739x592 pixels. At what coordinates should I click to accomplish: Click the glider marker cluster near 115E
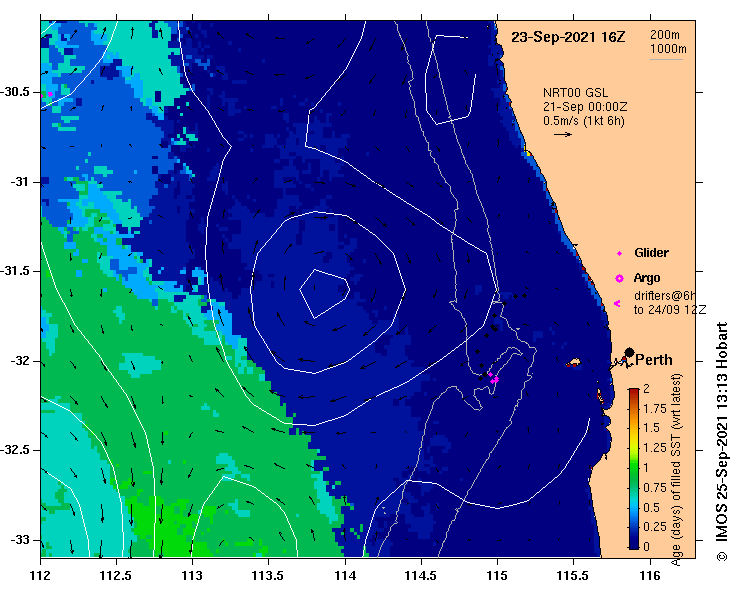493,378
